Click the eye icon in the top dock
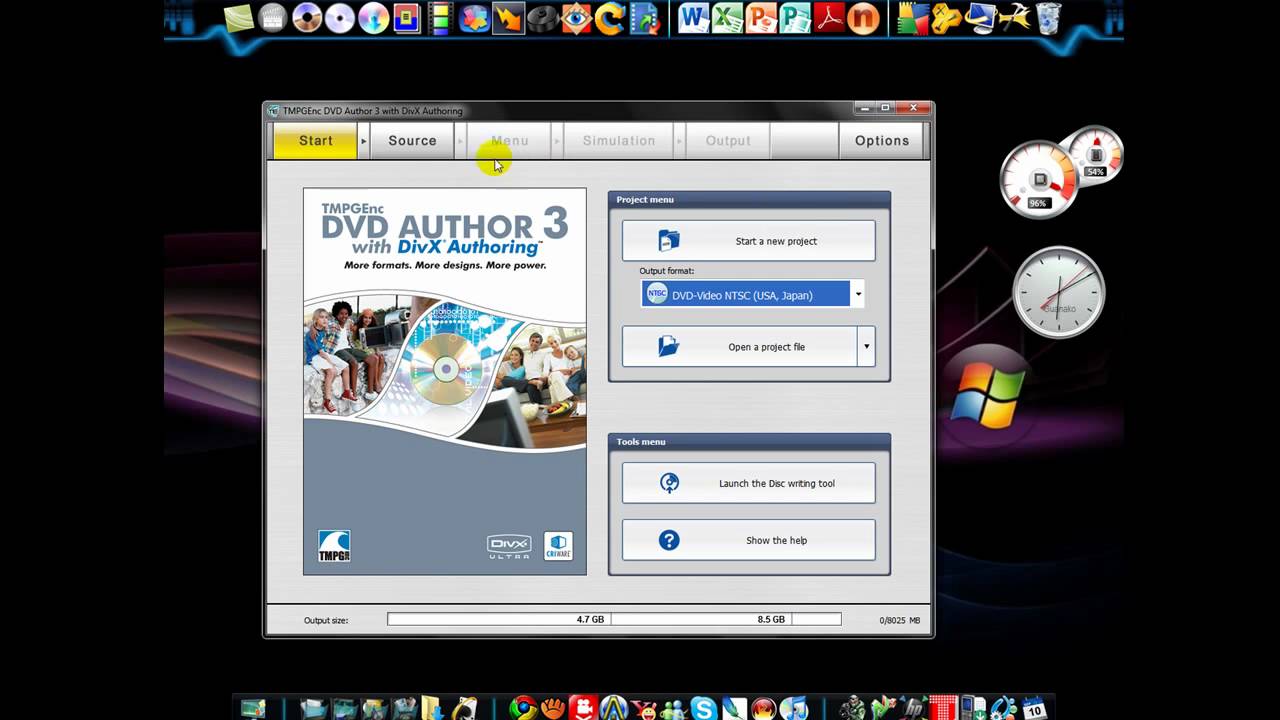Image resolution: width=1280 pixels, height=720 pixels. click(x=576, y=18)
